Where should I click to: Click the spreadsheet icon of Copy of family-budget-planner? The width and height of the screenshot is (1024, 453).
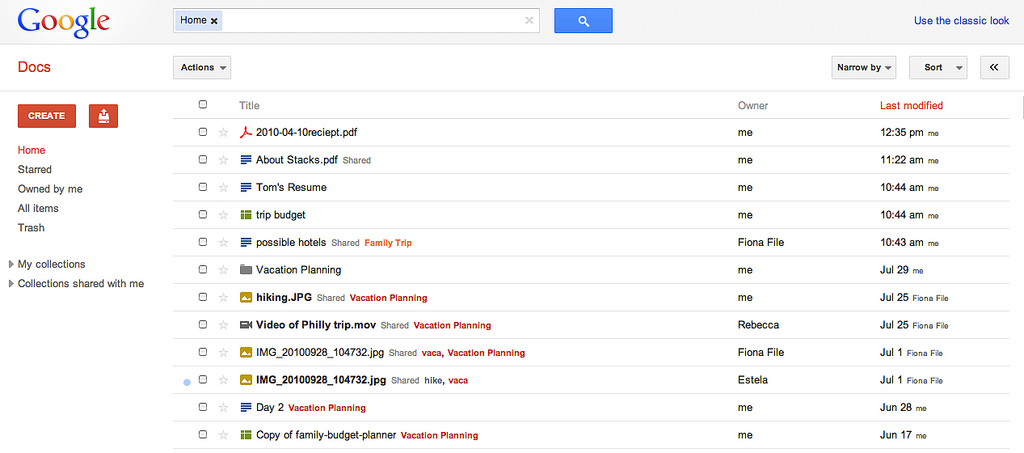pos(246,435)
